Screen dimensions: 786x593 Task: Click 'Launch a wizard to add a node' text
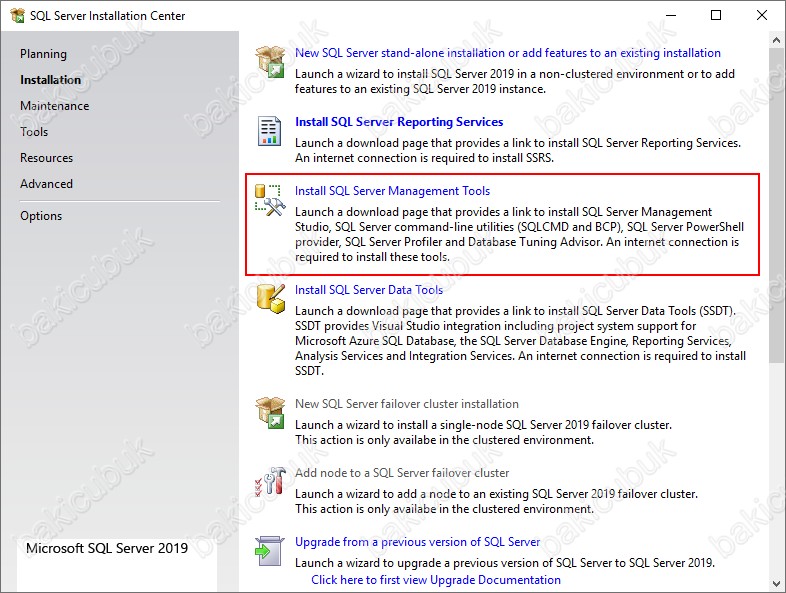coord(496,494)
